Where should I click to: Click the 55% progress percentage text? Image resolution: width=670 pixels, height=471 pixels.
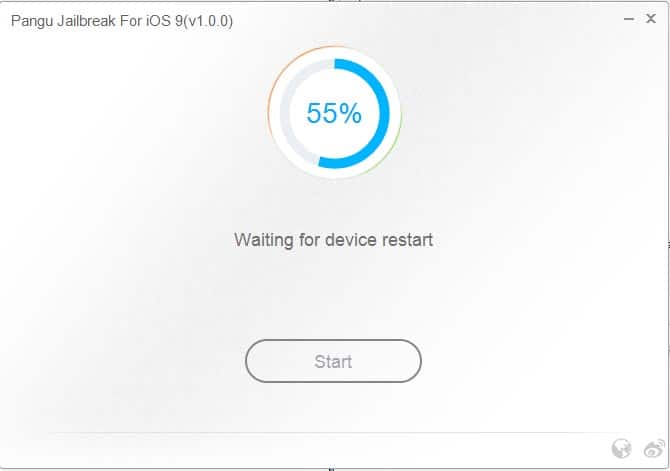coord(334,113)
